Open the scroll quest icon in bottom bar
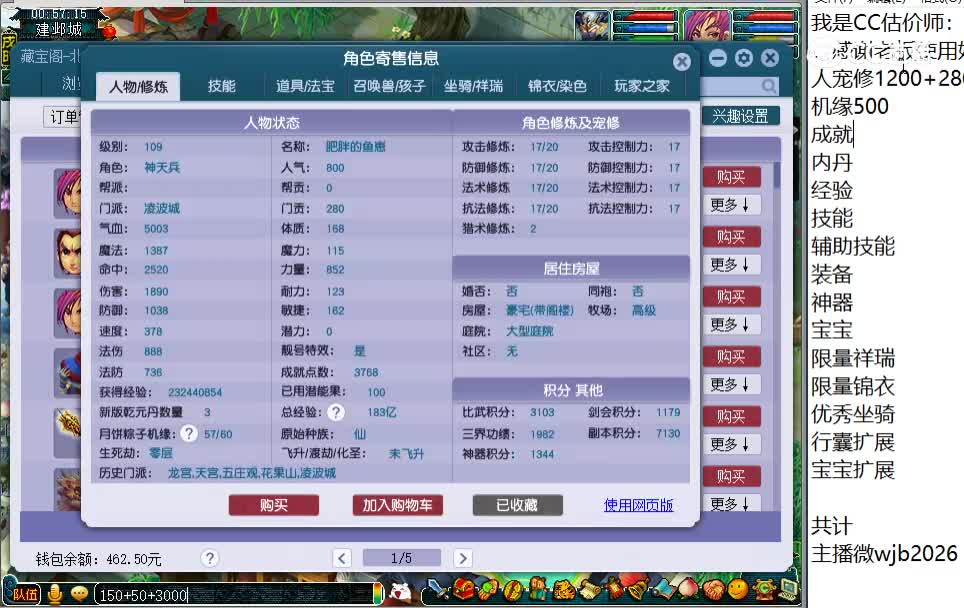The width and height of the screenshot is (964, 608). click(589, 591)
